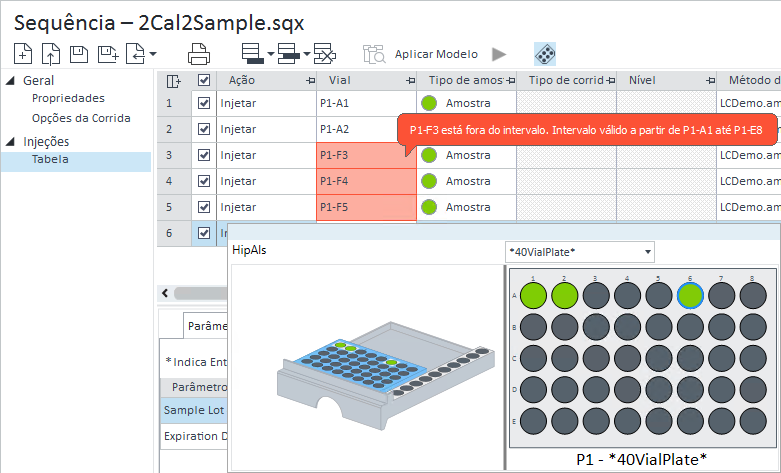Click the Aplicar Modelo button
Image resolution: width=781 pixels, height=473 pixels.
(436, 54)
